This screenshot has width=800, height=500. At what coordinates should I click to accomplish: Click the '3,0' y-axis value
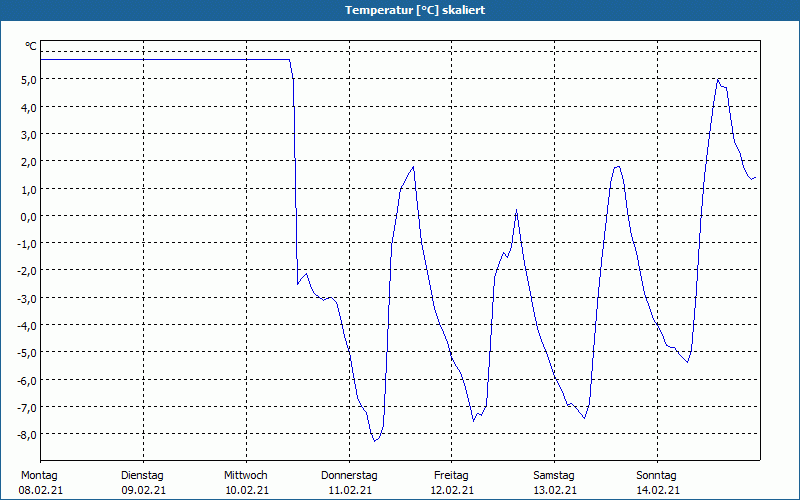click(x=29, y=134)
